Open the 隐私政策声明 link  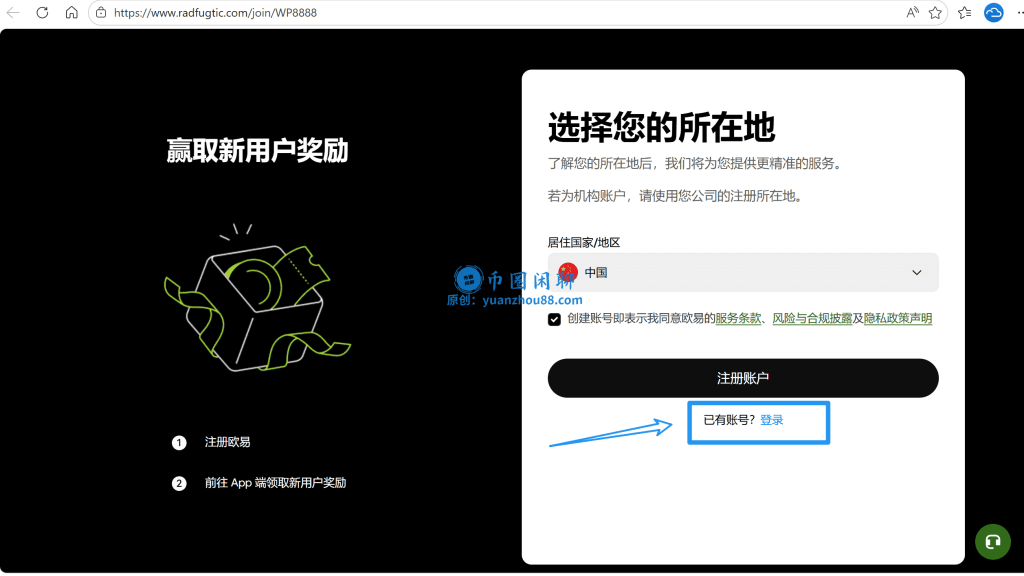(x=897, y=319)
